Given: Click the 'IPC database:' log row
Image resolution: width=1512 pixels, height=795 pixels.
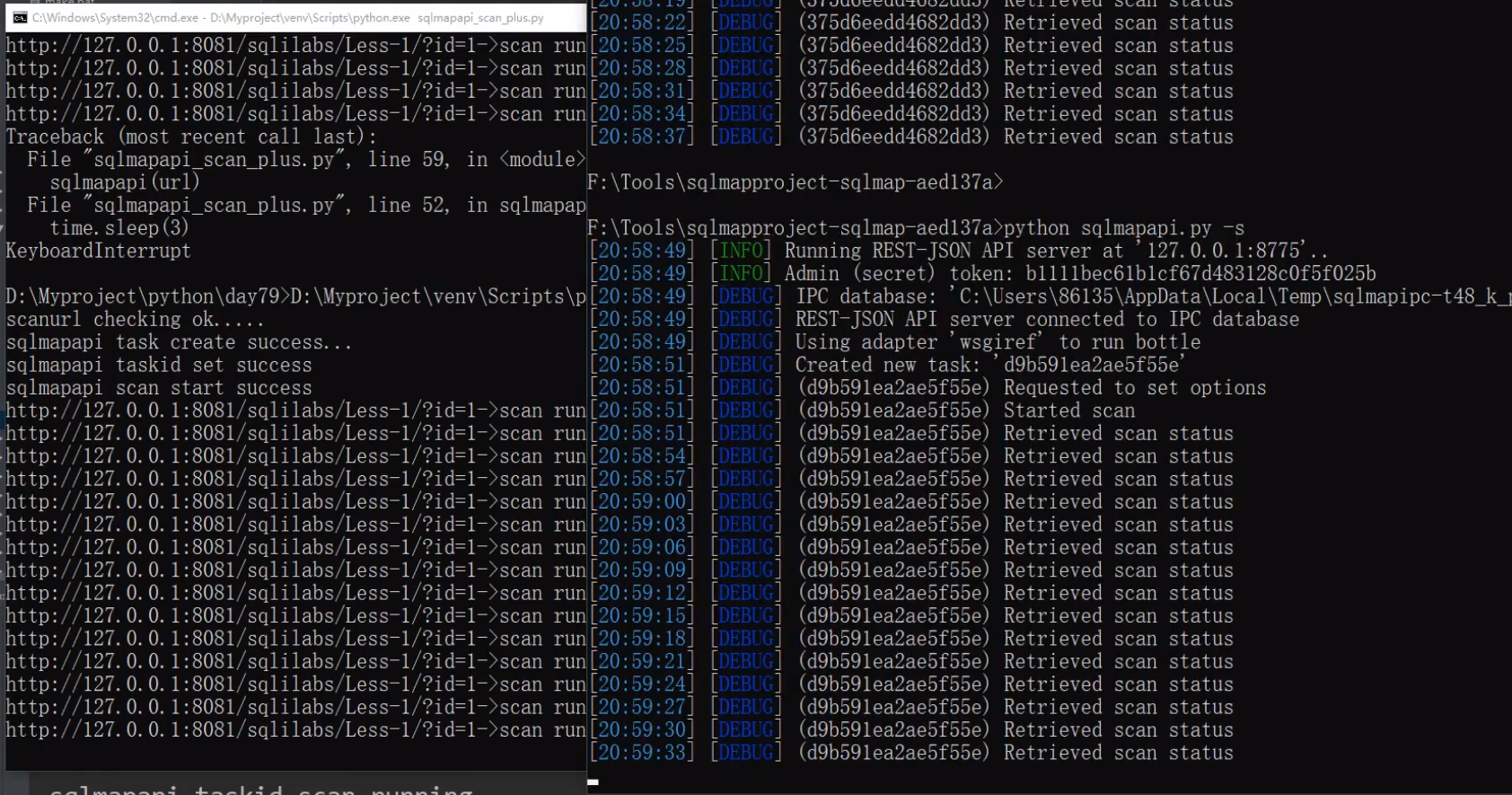Looking at the screenshot, I should tap(1050, 296).
